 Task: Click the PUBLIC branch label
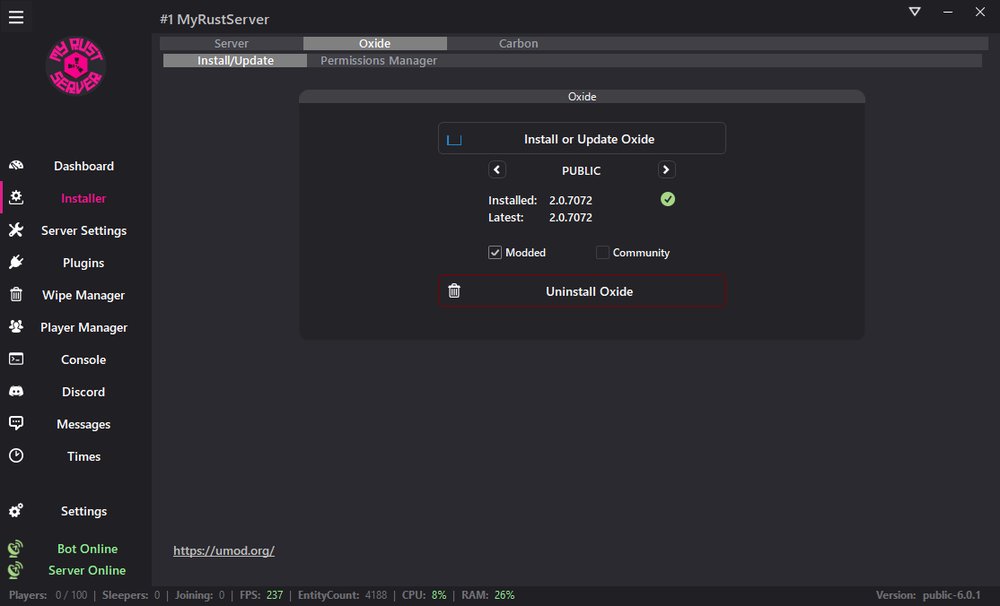(581, 171)
